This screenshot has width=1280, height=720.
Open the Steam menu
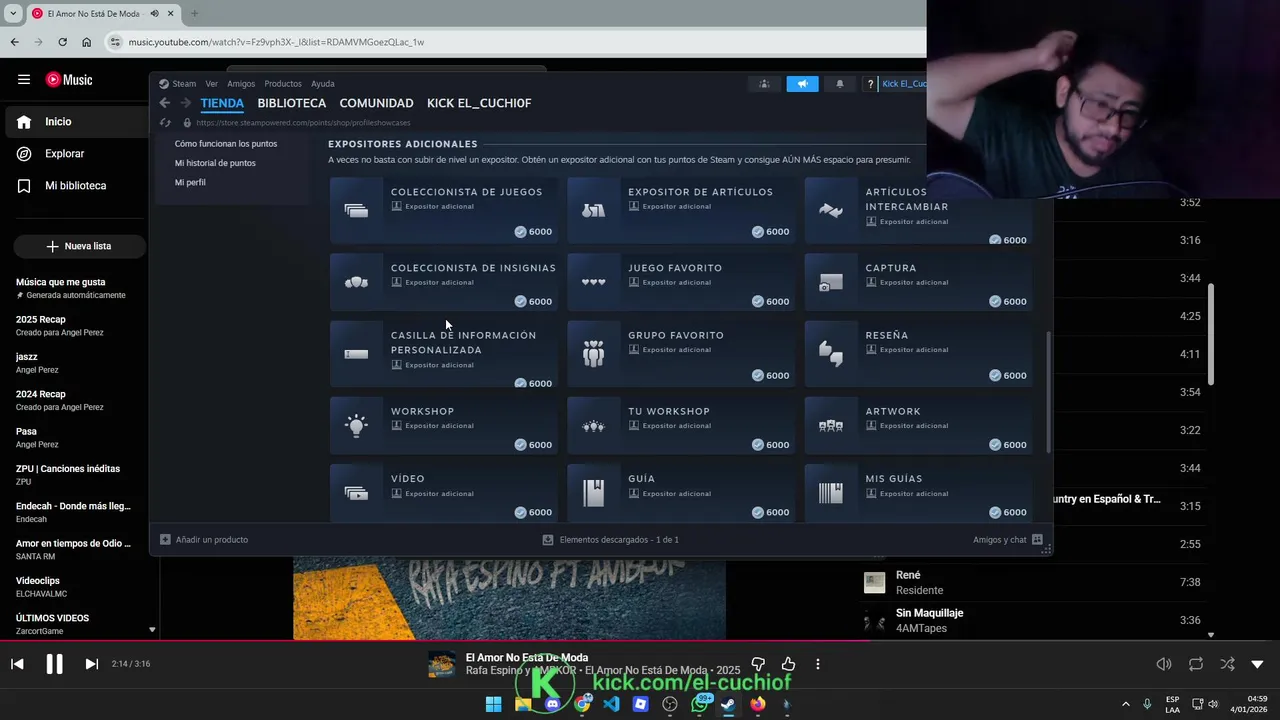[x=177, y=84]
